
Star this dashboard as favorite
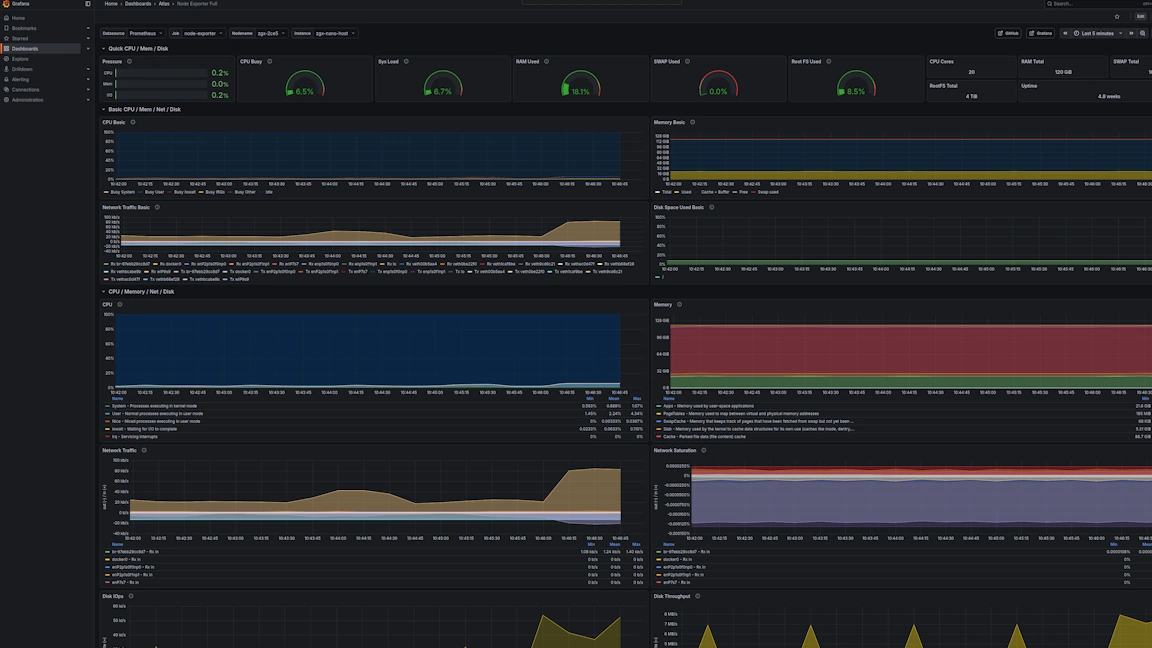[1117, 17]
